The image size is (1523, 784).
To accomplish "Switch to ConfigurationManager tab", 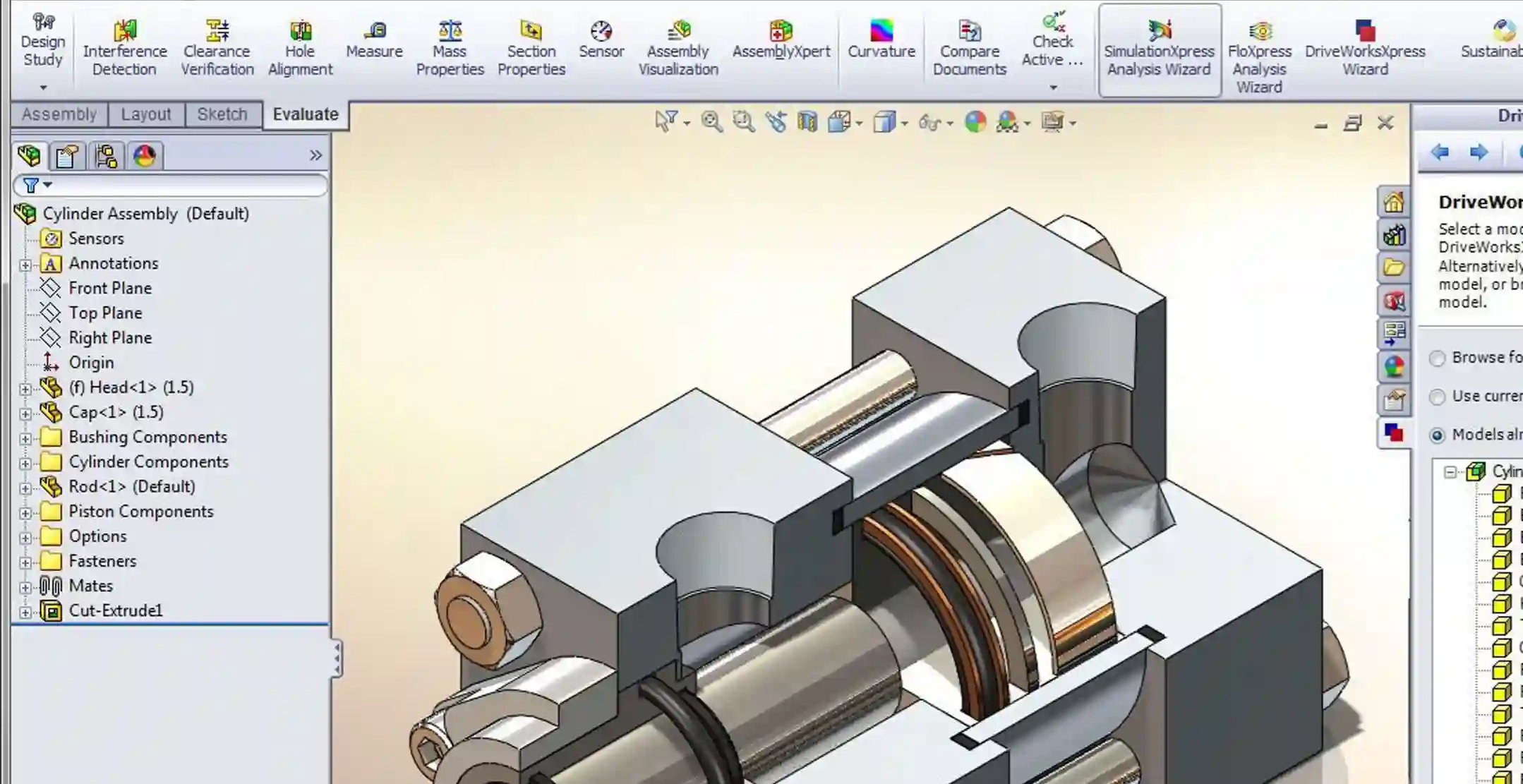I will pyautogui.click(x=106, y=156).
